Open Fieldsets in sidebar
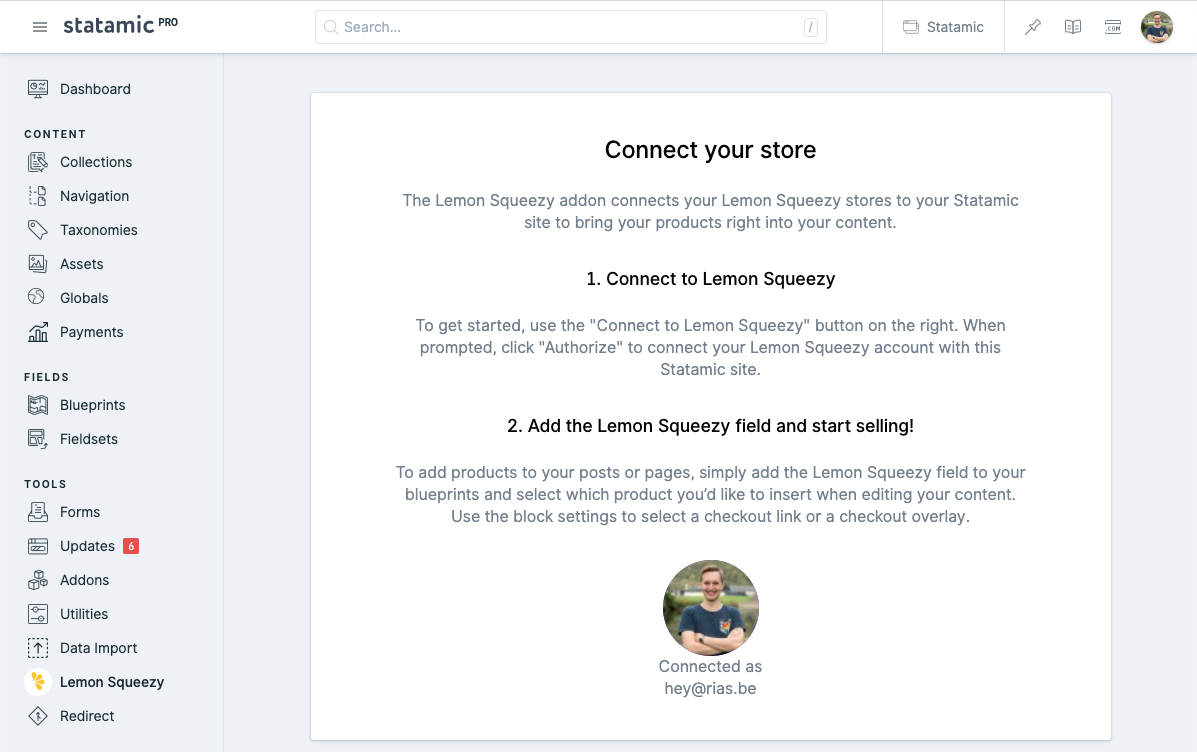 tap(89, 439)
